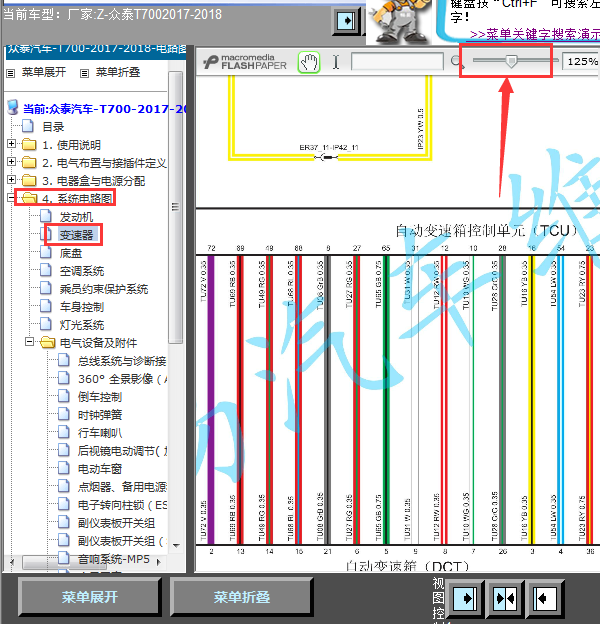
Task: Click the macromedia FlashPaper logo
Action: pyautogui.click(x=245, y=62)
